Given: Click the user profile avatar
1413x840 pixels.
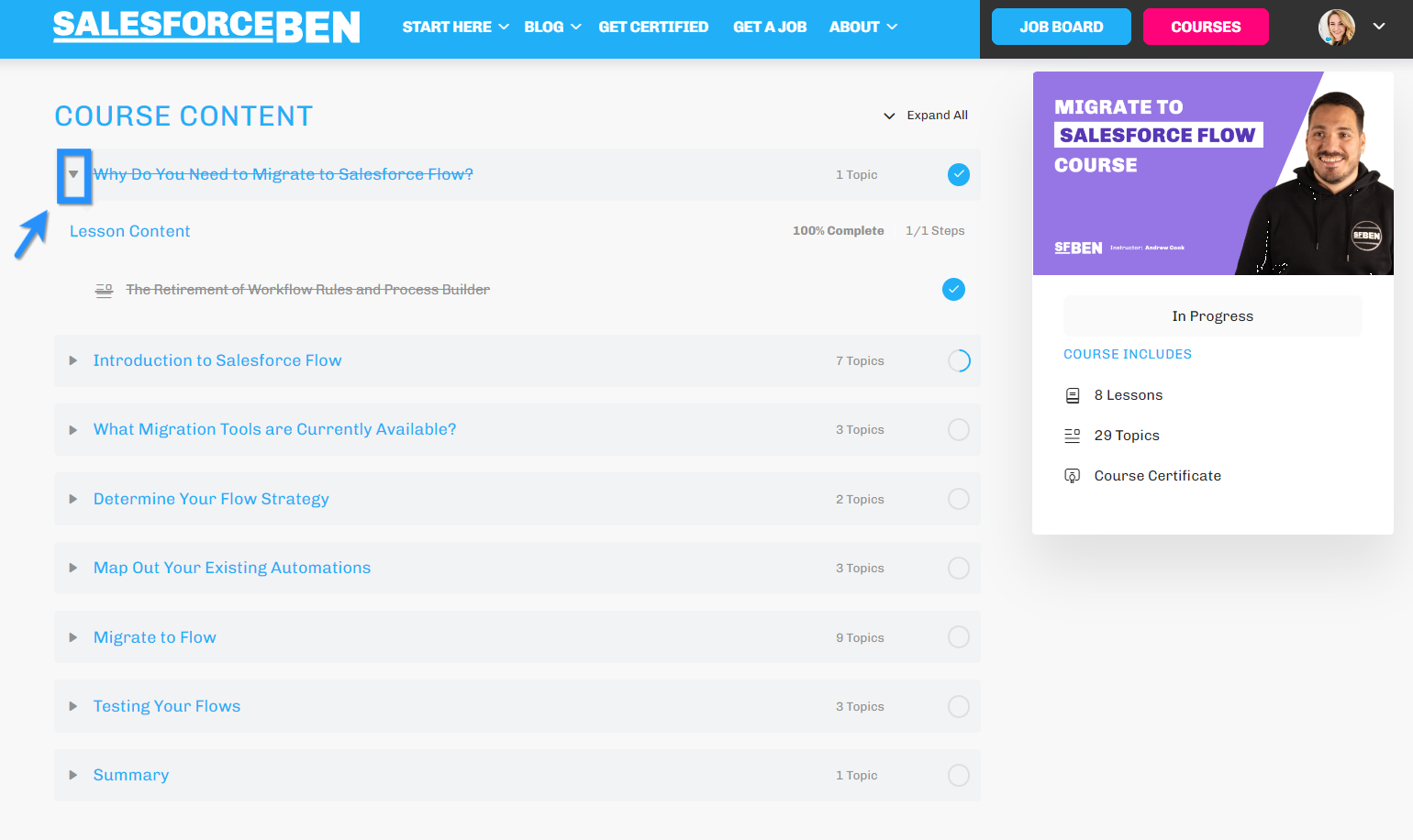Looking at the screenshot, I should [x=1337, y=28].
